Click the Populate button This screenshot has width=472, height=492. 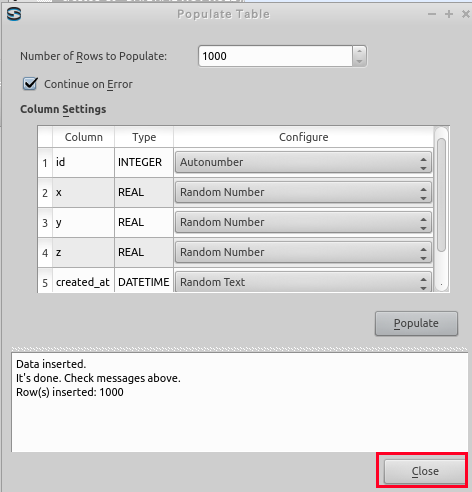pos(416,323)
